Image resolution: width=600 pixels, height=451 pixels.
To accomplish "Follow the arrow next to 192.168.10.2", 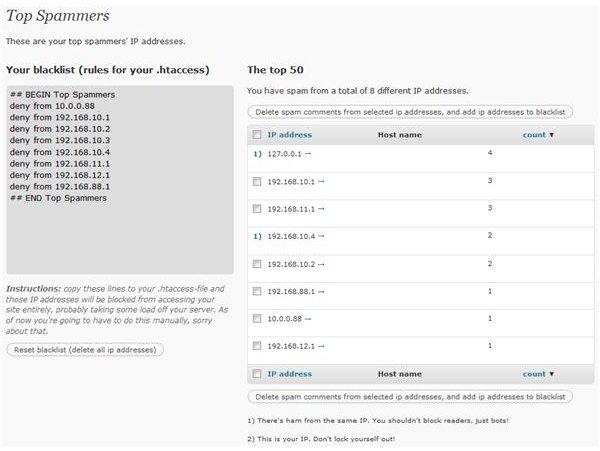I will 321,264.
